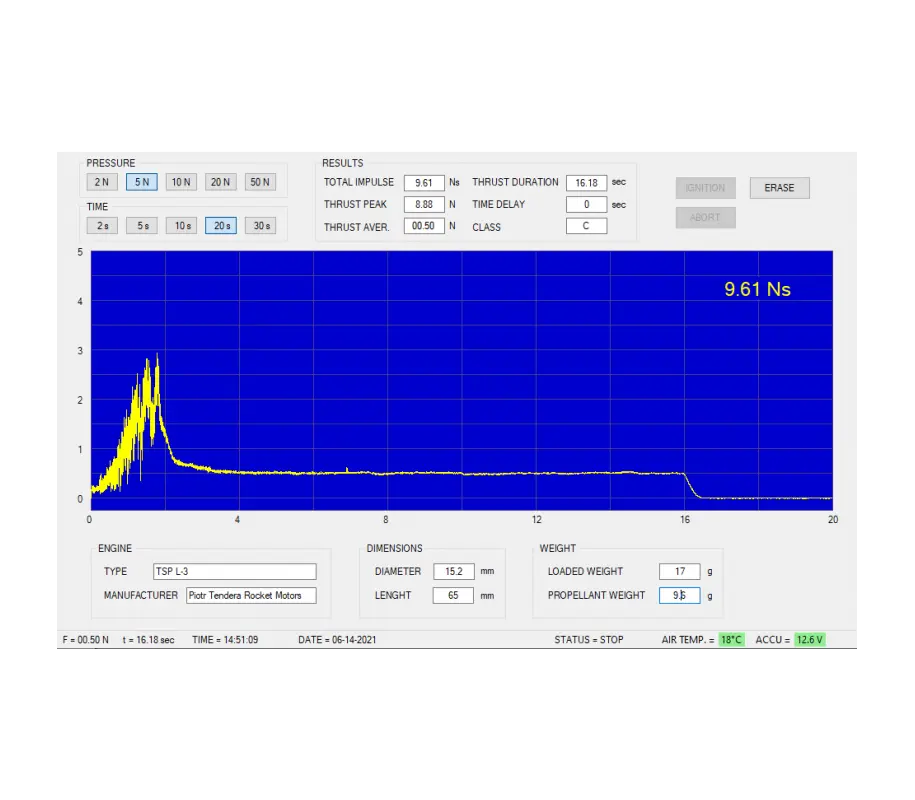Click the TOTAL IMPULSE label

tap(359, 182)
